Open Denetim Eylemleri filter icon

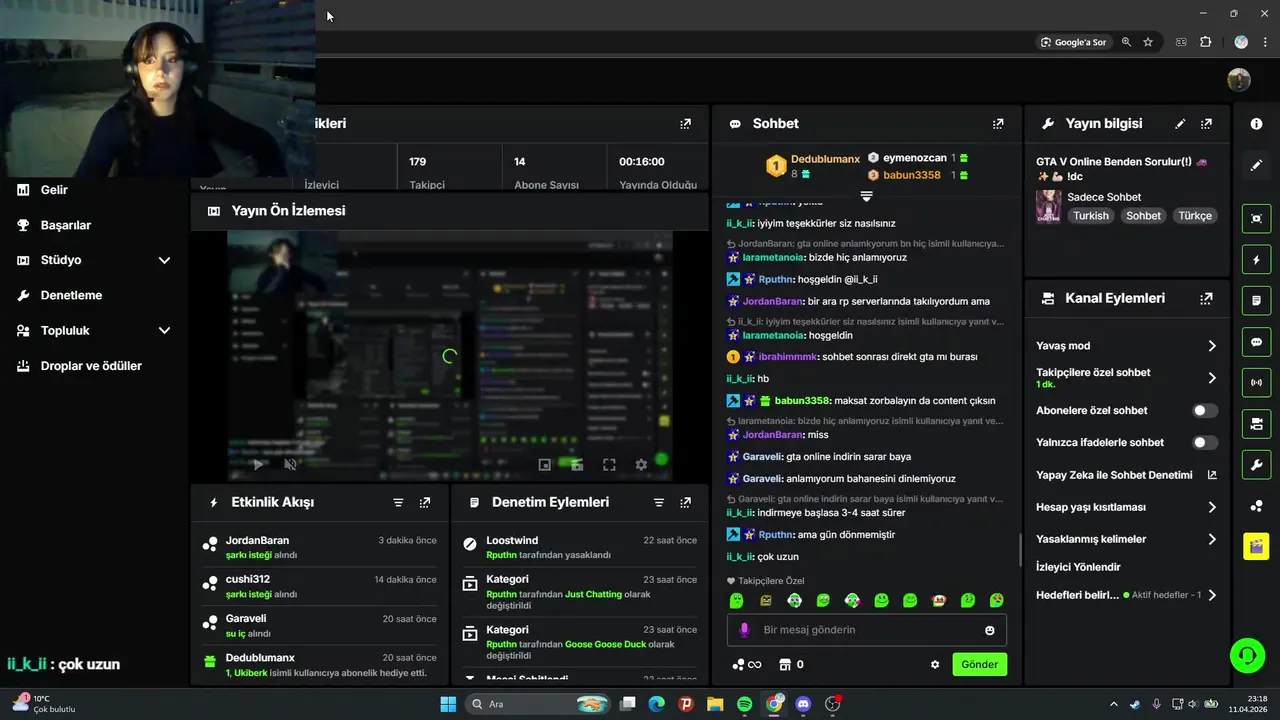(659, 503)
